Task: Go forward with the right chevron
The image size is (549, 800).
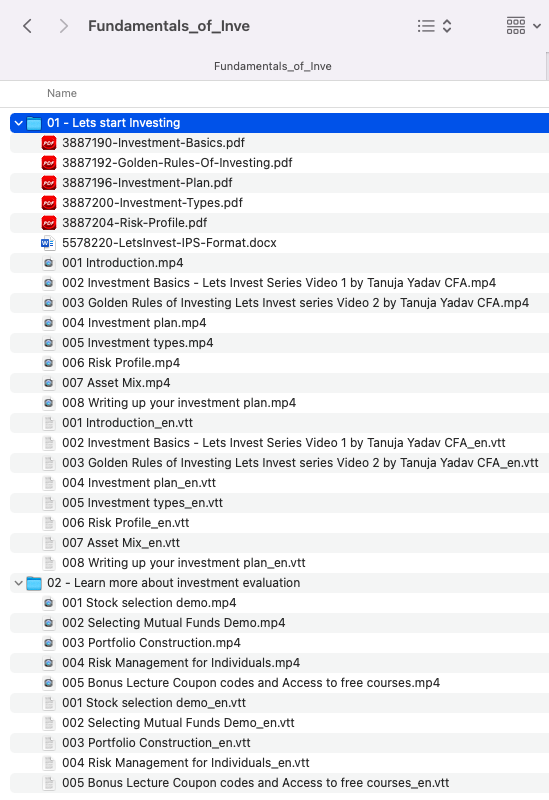Action: click(x=63, y=26)
